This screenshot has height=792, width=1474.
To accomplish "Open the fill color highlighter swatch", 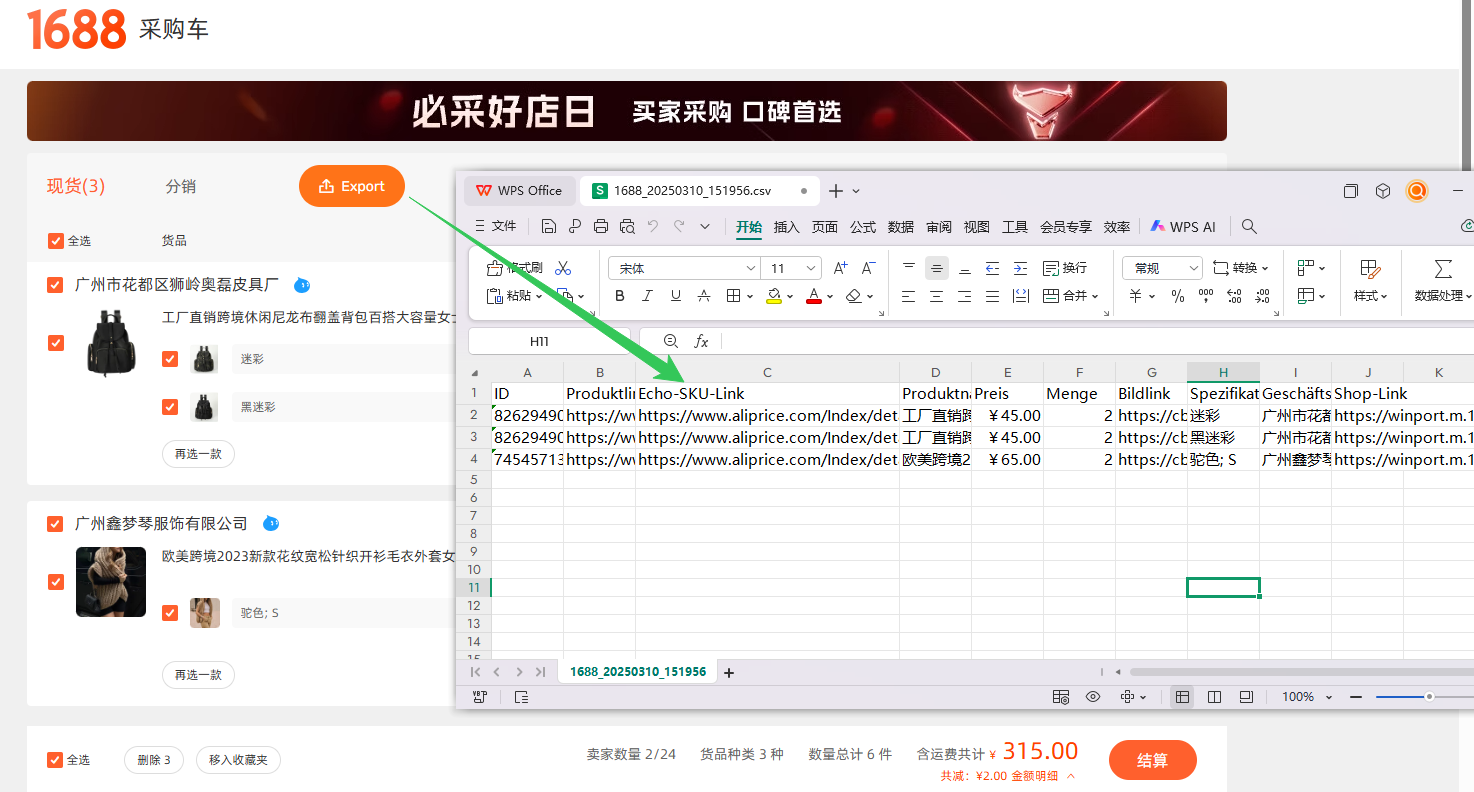I will click(774, 296).
